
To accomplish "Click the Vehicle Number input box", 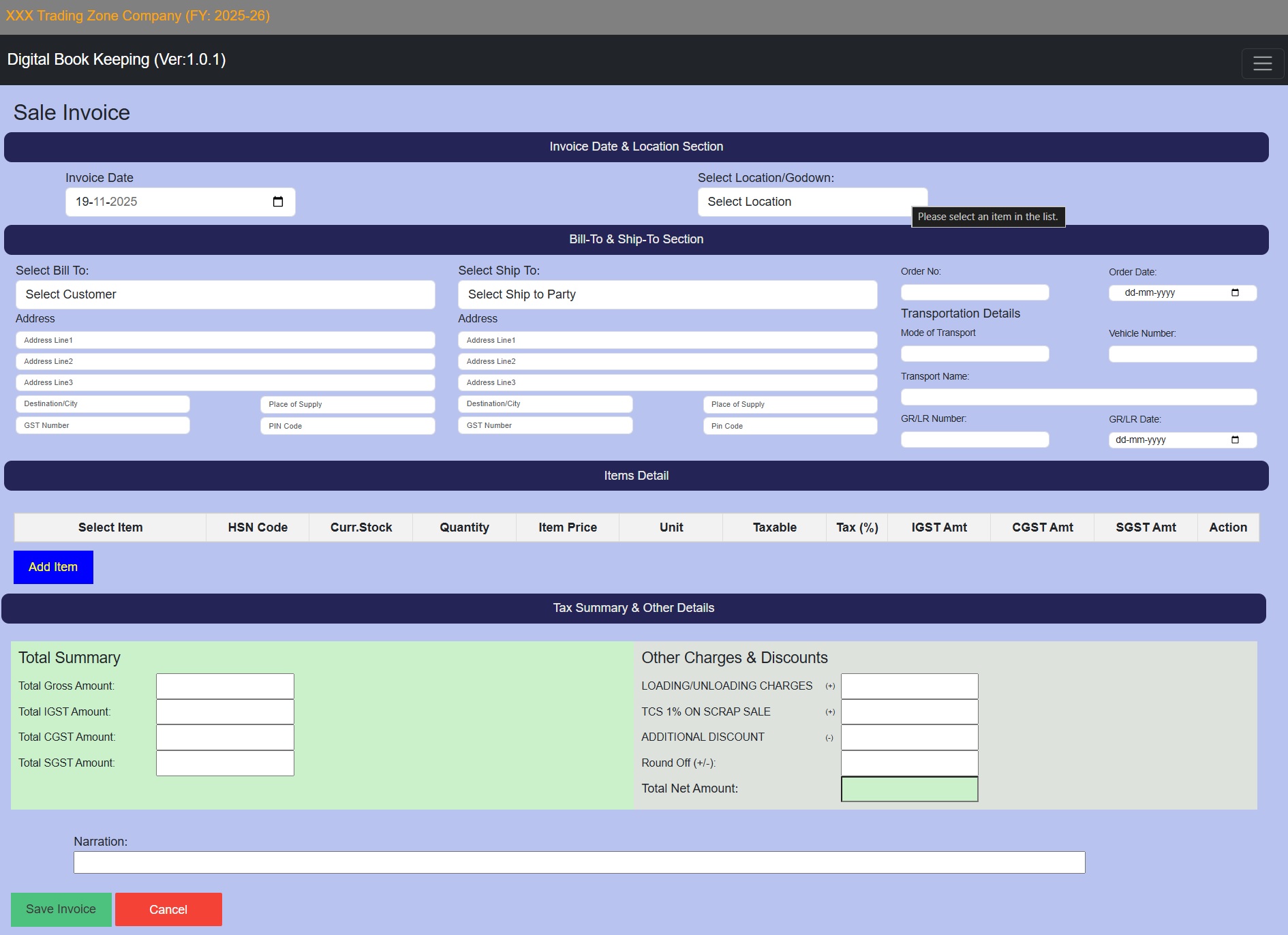I will coord(1182,354).
